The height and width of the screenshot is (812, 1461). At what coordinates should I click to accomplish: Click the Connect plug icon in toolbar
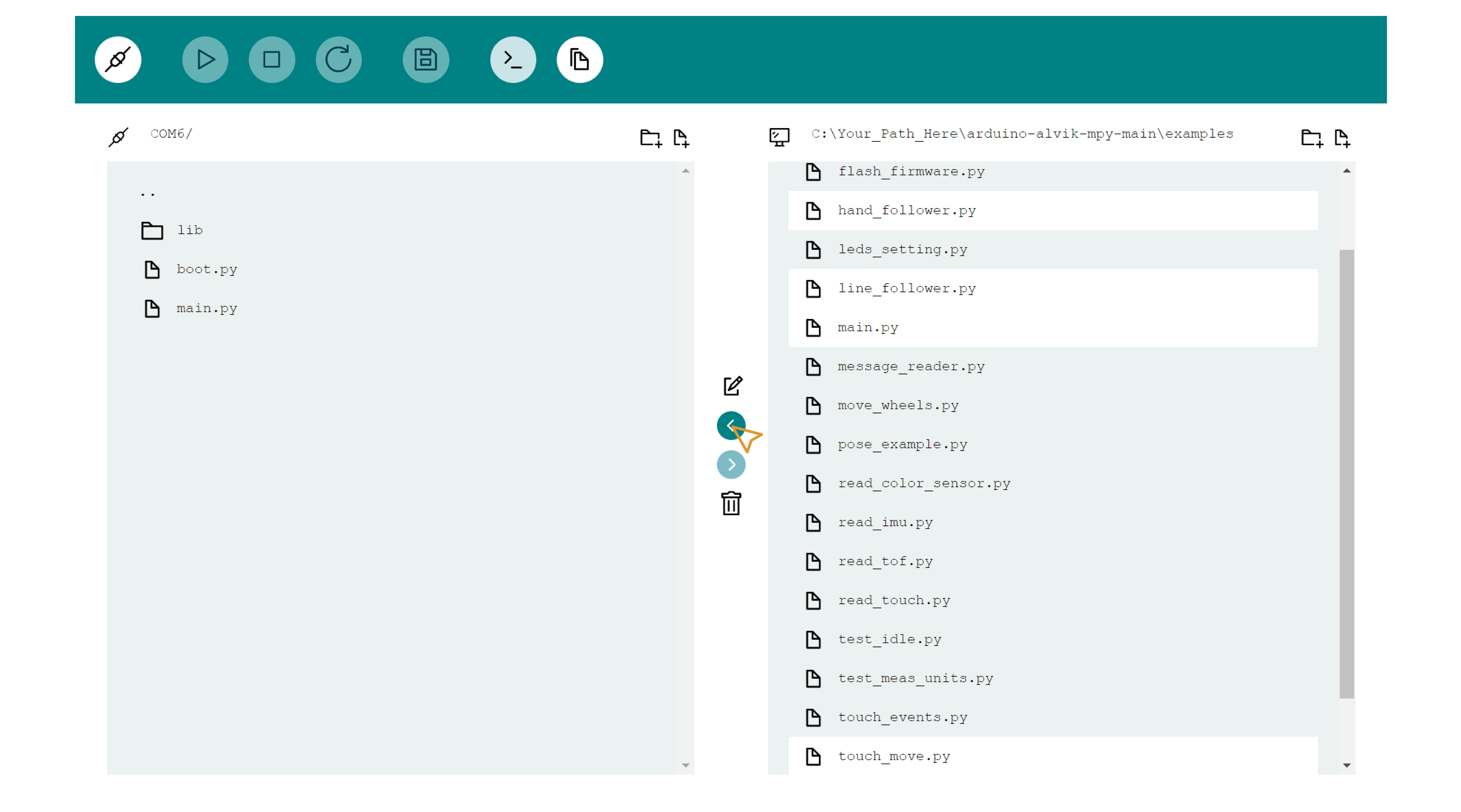(118, 59)
